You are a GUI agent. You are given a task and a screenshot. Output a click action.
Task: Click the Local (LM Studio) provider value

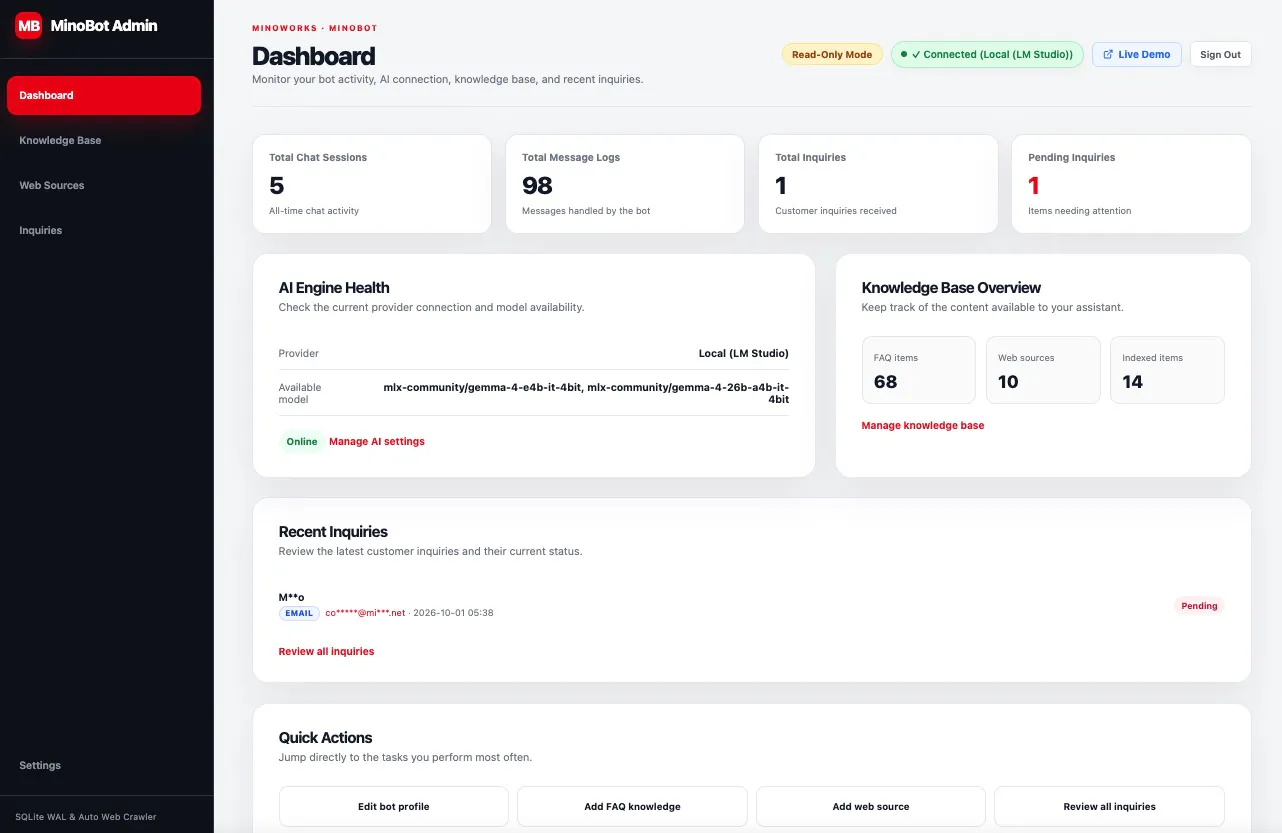743,353
